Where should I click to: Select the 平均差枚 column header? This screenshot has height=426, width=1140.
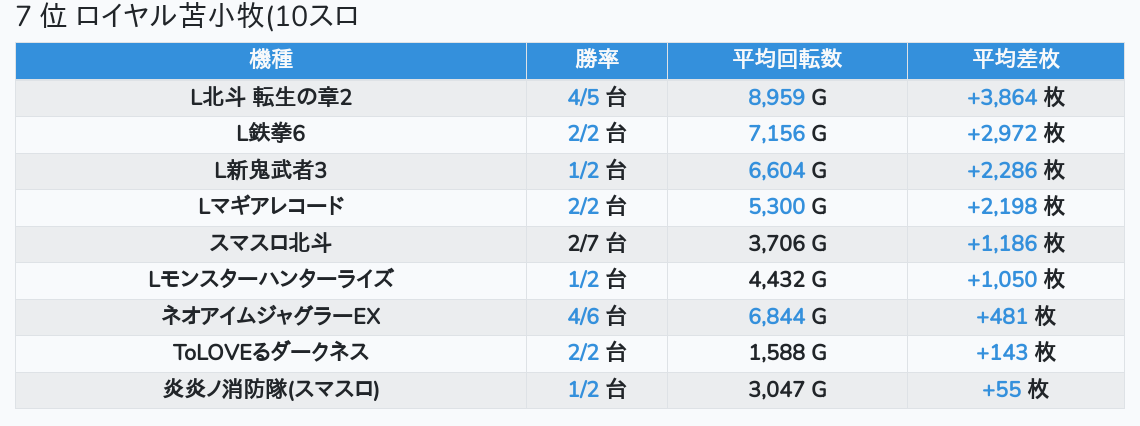pos(1015,60)
